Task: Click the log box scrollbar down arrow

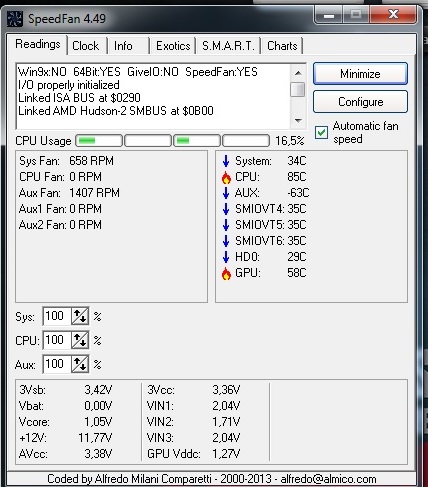Action: click(298, 121)
